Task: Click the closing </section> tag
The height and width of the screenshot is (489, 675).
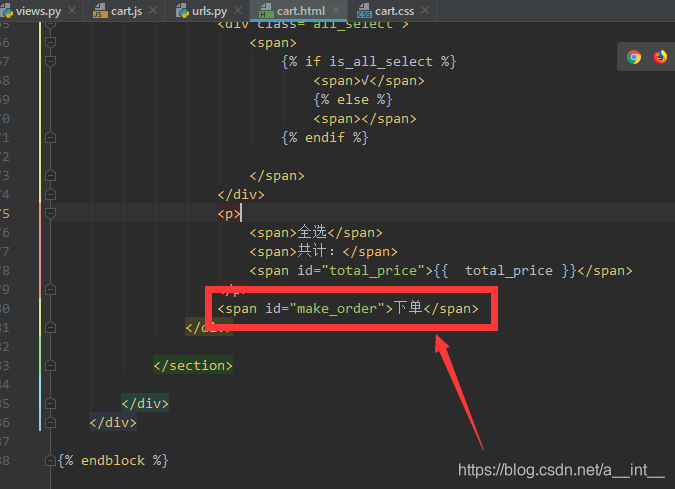Action: [193, 365]
